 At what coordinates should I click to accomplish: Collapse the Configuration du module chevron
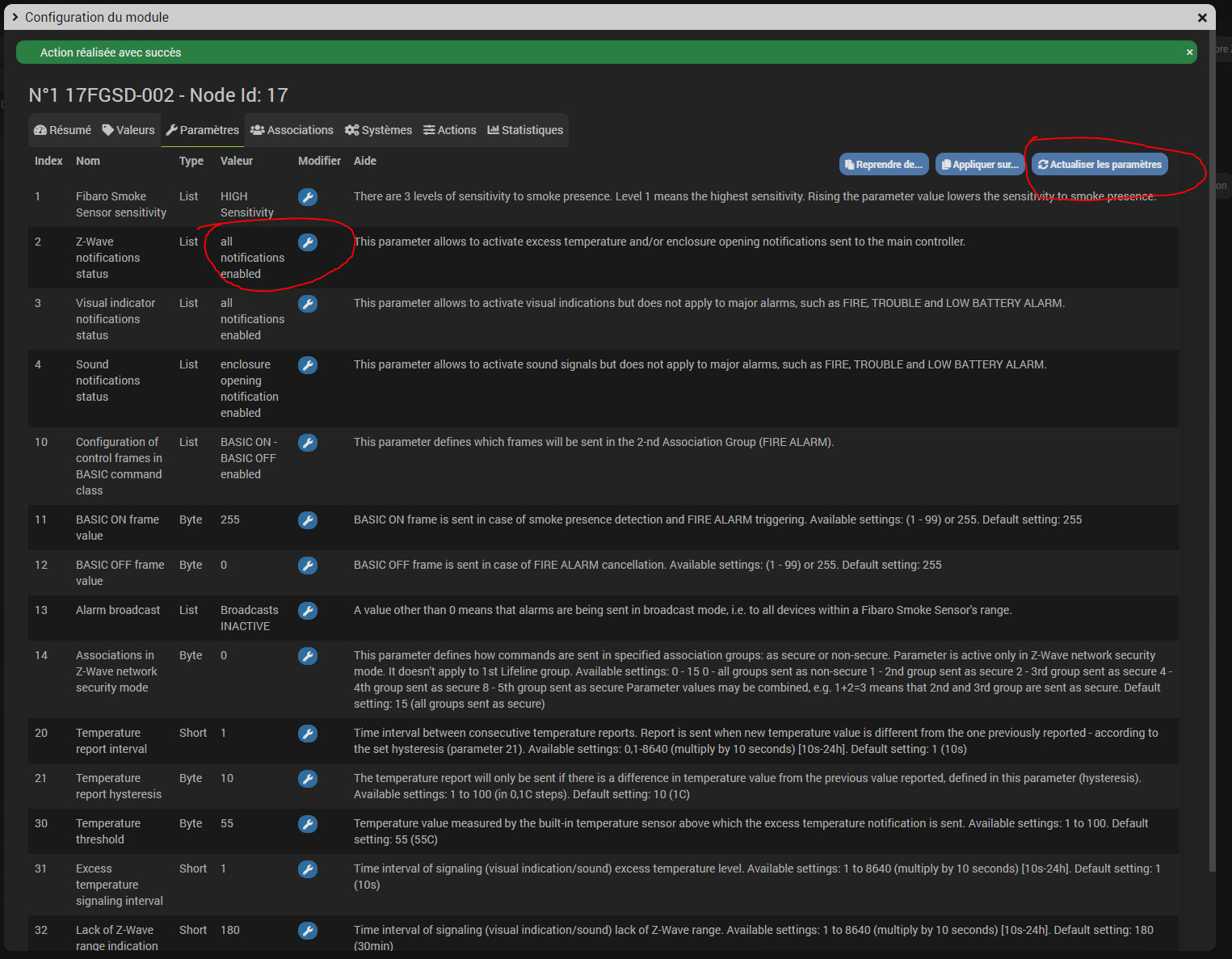[x=15, y=17]
